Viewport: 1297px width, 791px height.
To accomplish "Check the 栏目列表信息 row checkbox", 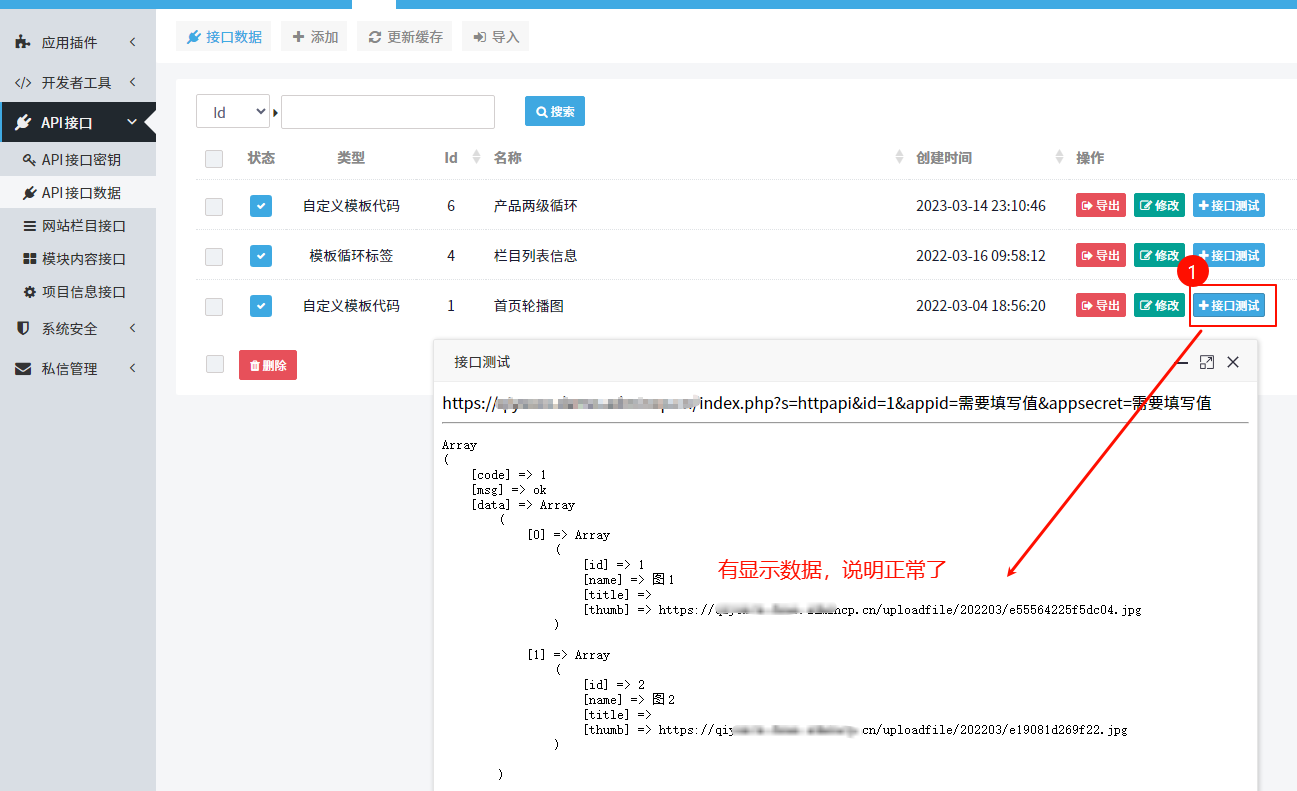I will 214,257.
